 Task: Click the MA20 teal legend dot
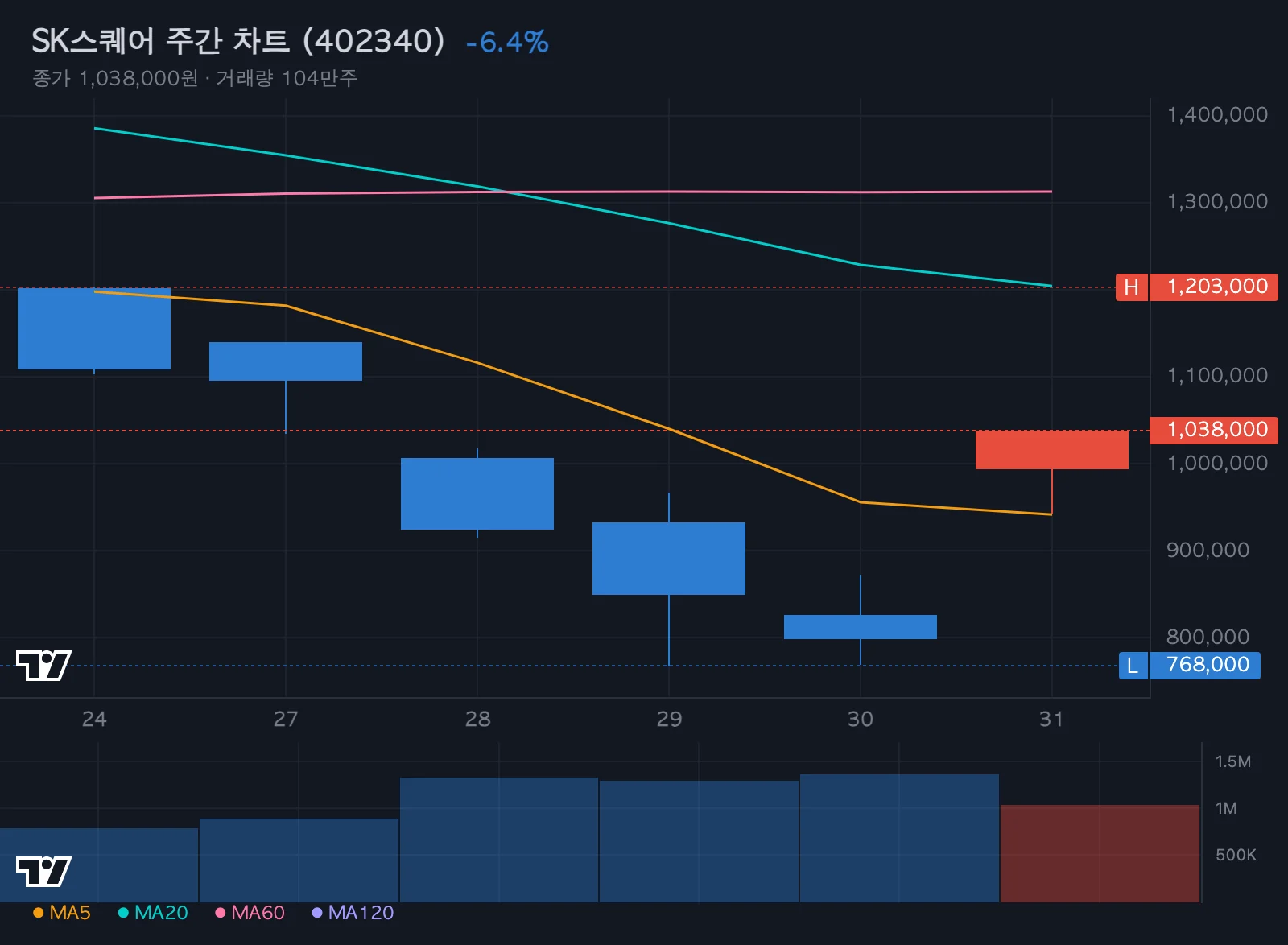[x=123, y=912]
